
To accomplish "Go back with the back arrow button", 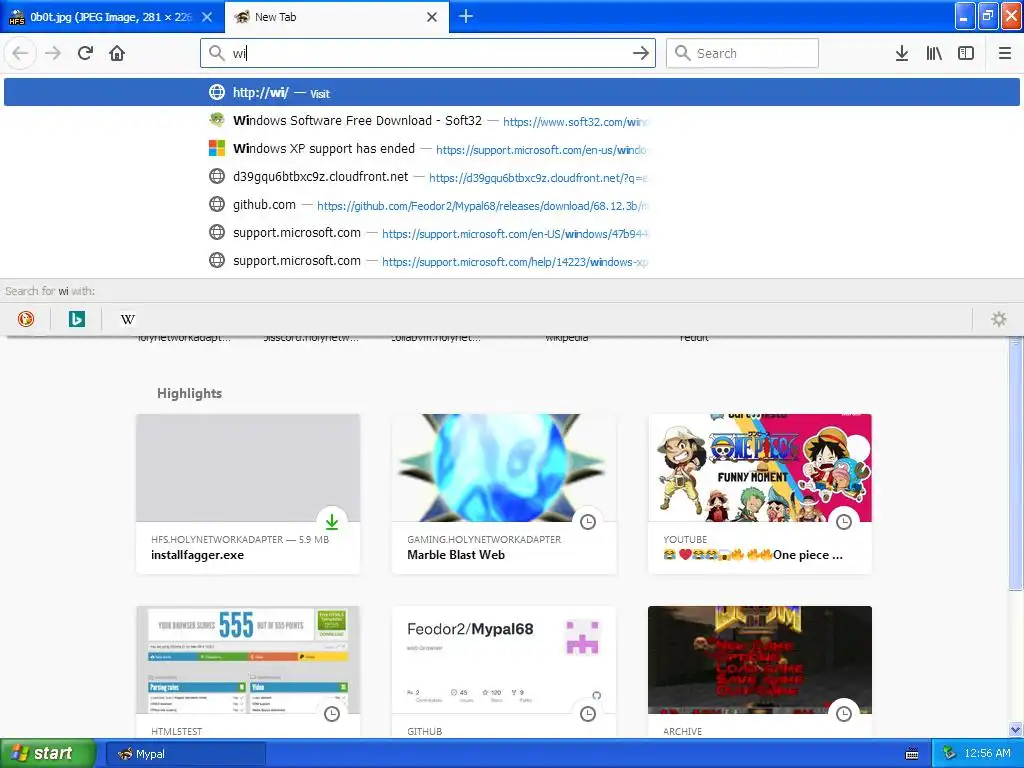I will [x=20, y=53].
